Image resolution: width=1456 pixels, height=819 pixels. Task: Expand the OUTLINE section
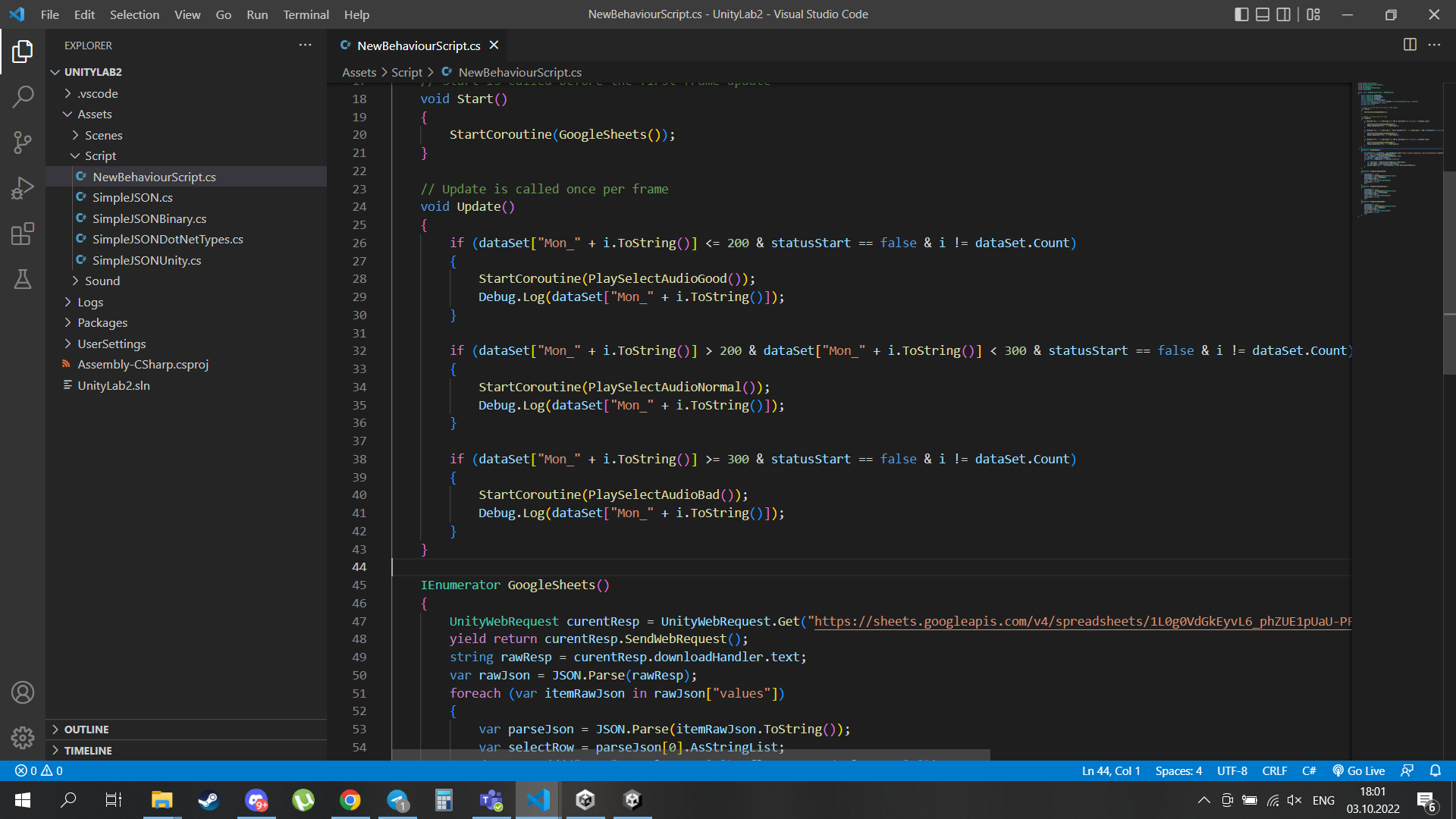point(86,729)
